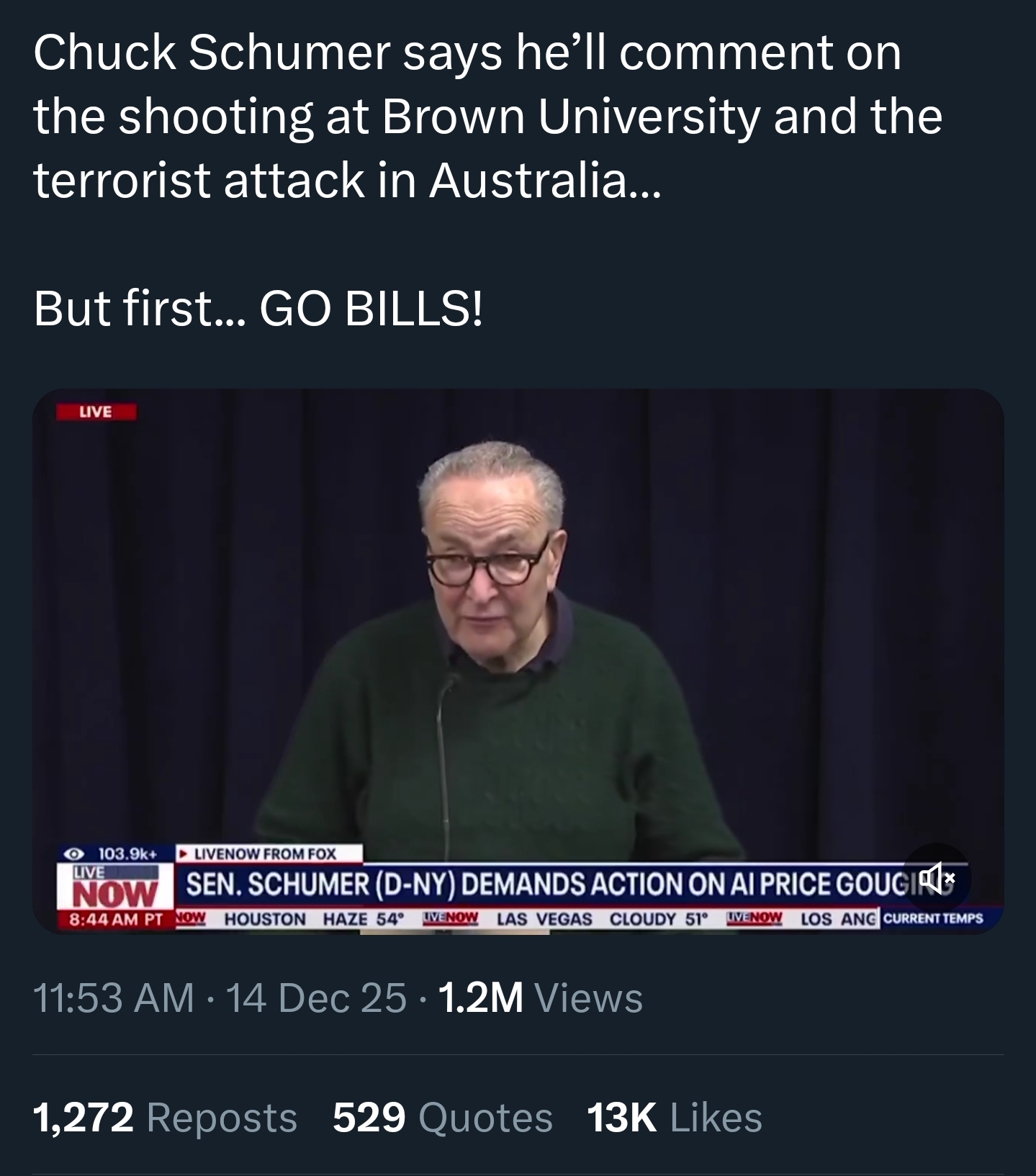Click the 1.2M Views count
This screenshot has height=1176, width=1036.
click(540, 998)
